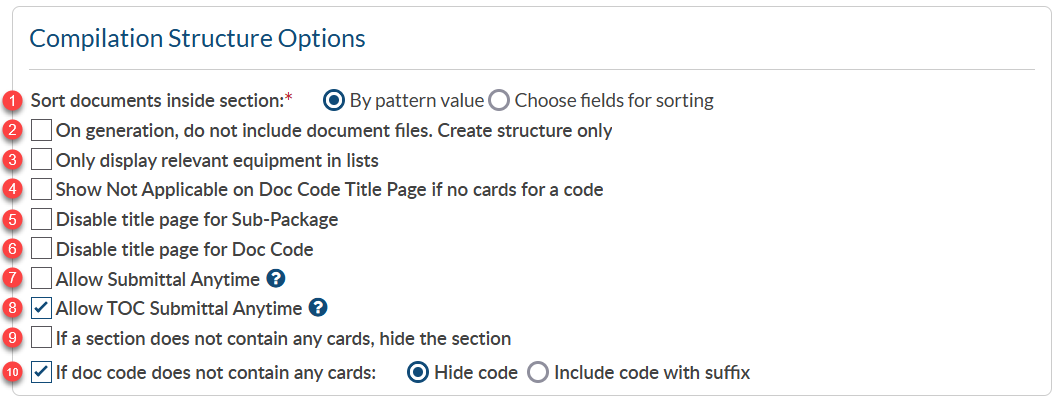This screenshot has width=1061, height=403.
Task: Click the red number 3 marker badge
Action: [13, 160]
